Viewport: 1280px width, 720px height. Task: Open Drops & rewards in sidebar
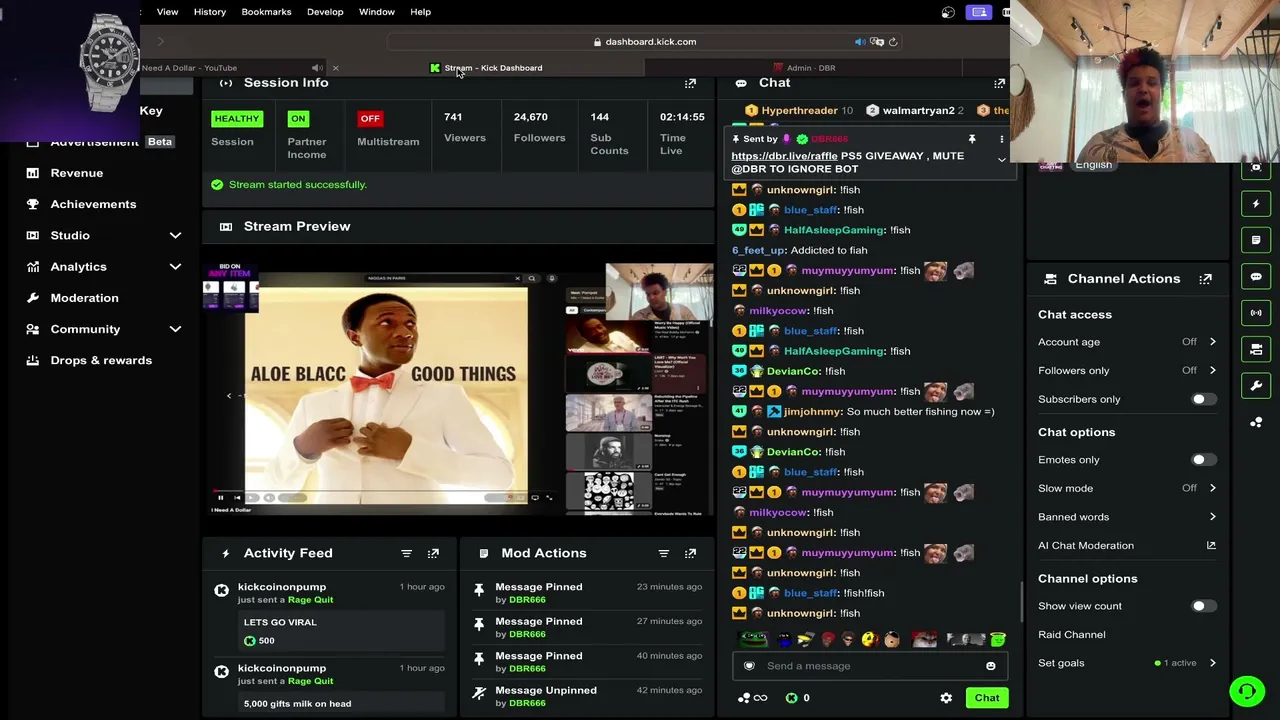[101, 360]
